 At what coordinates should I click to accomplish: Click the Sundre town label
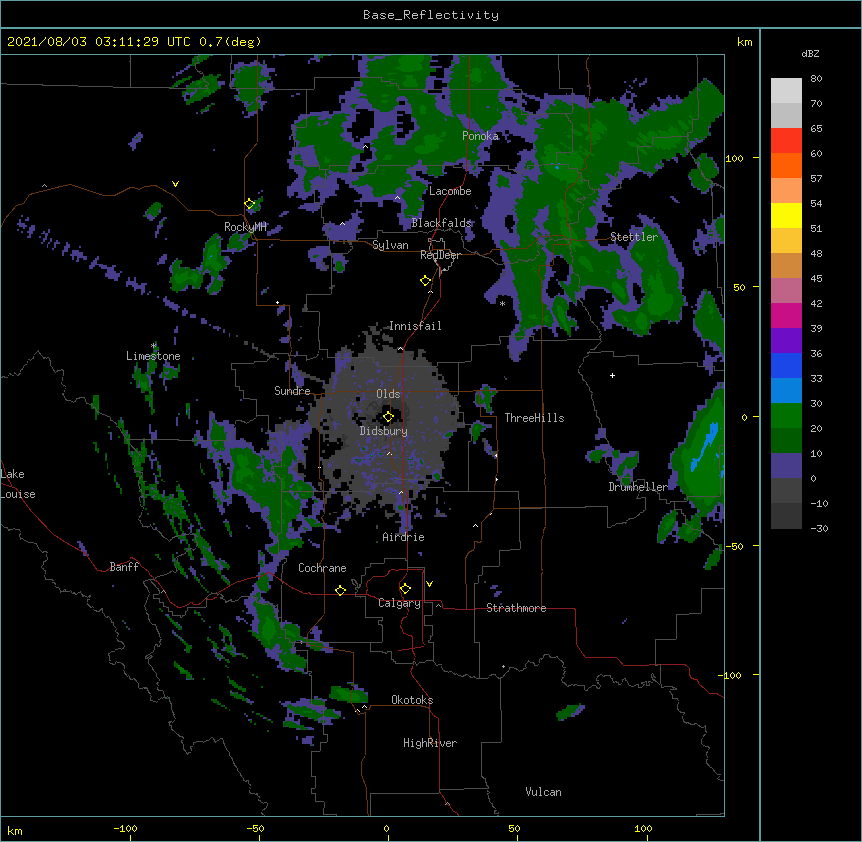pyautogui.click(x=292, y=391)
